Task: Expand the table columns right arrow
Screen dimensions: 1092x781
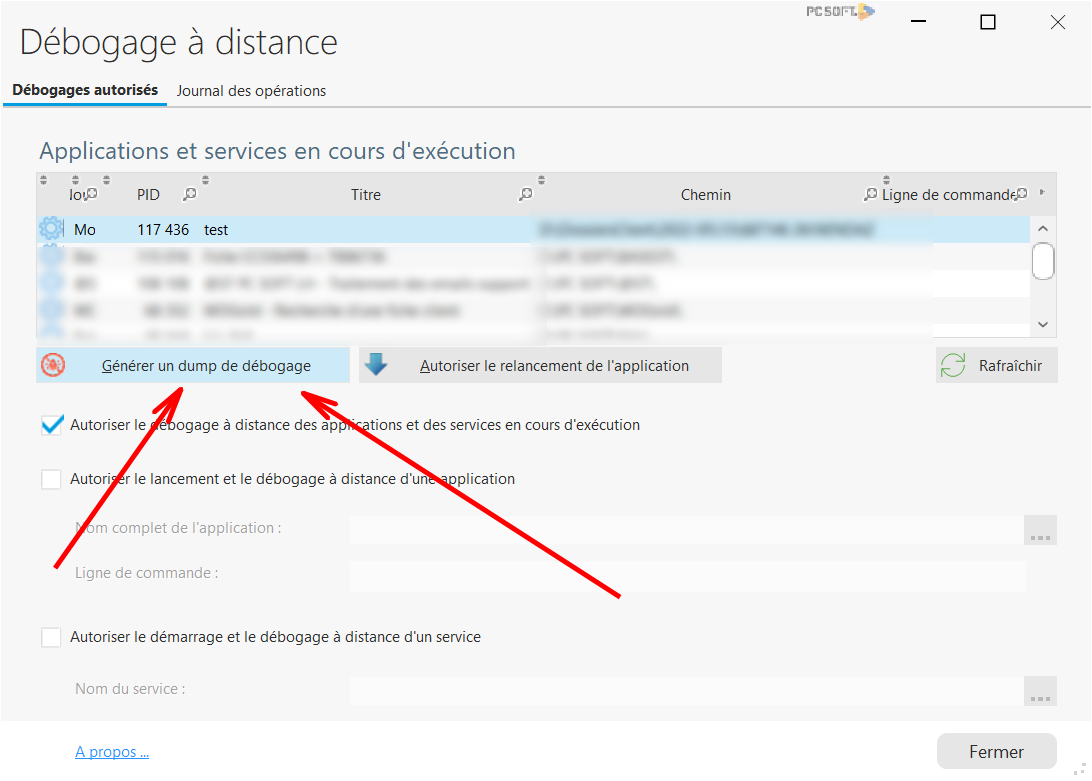Action: 1042,192
